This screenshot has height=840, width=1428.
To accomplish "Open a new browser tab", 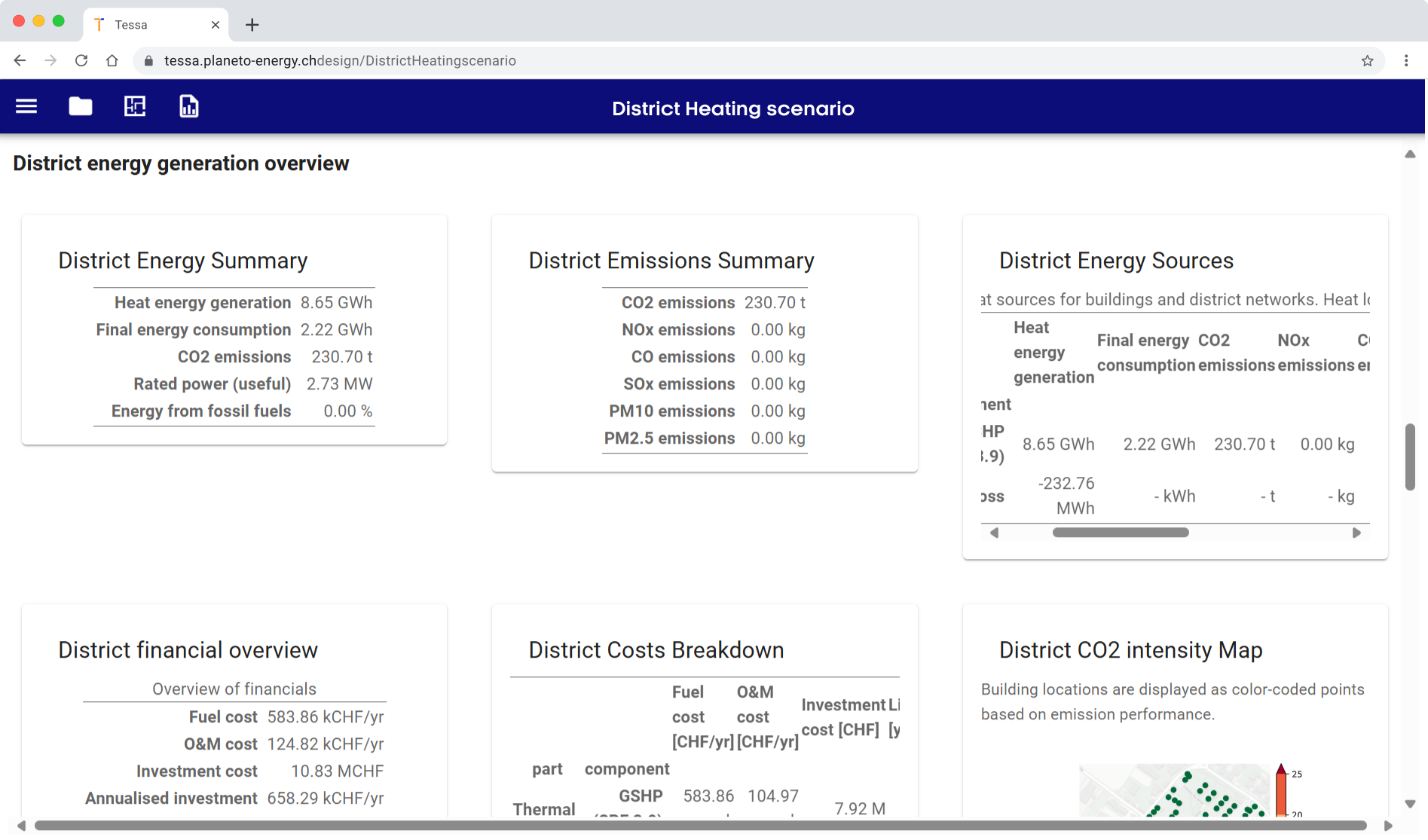I will [252, 25].
